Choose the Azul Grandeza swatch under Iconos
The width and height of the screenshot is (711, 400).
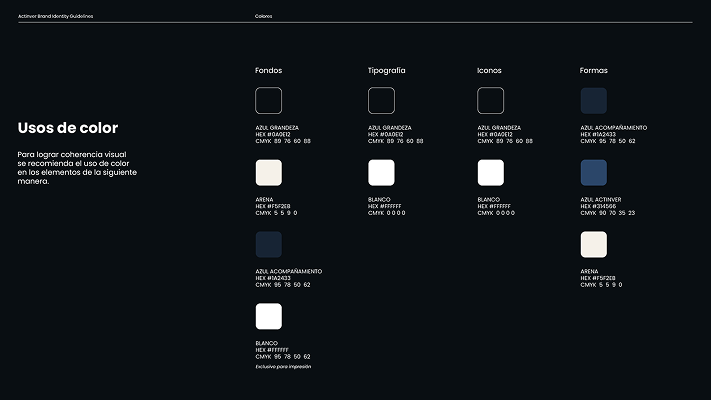click(490, 101)
